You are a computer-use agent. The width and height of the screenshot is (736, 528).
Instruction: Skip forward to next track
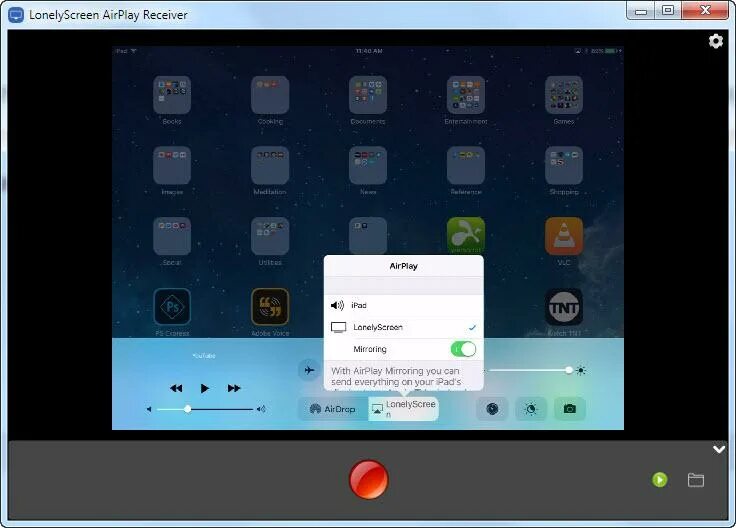tap(234, 388)
